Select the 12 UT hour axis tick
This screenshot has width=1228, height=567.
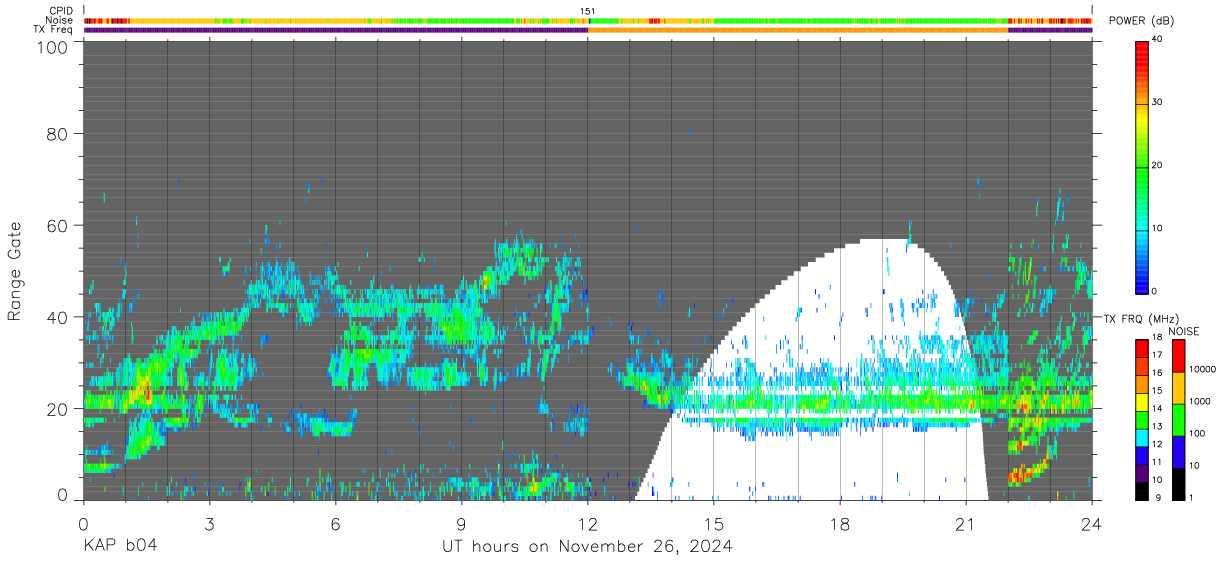588,523
